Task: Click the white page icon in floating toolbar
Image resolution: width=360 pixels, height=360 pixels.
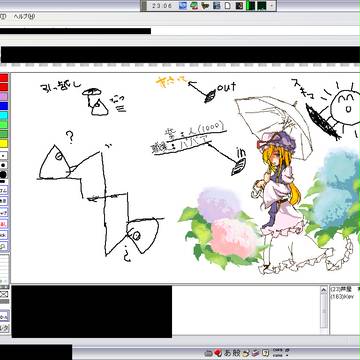Action: click(x=228, y=6)
